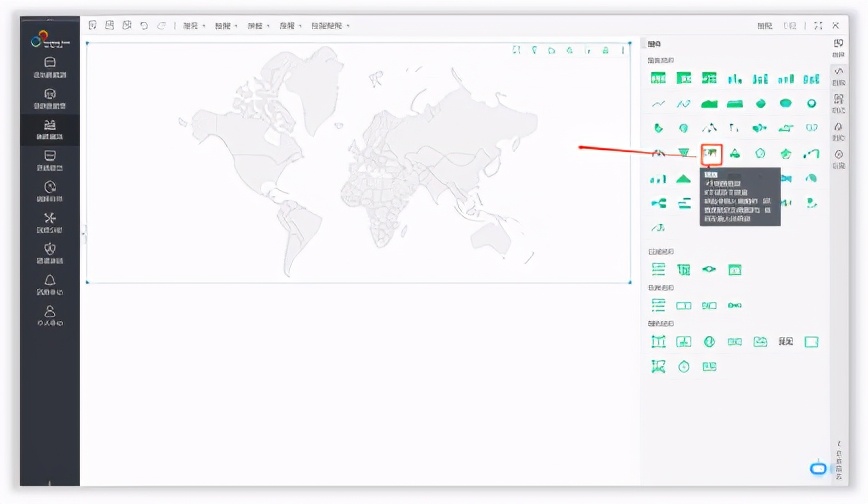Open the vertical dots menu on map
Image resolution: width=868 pixels, height=504 pixels.
point(623,50)
